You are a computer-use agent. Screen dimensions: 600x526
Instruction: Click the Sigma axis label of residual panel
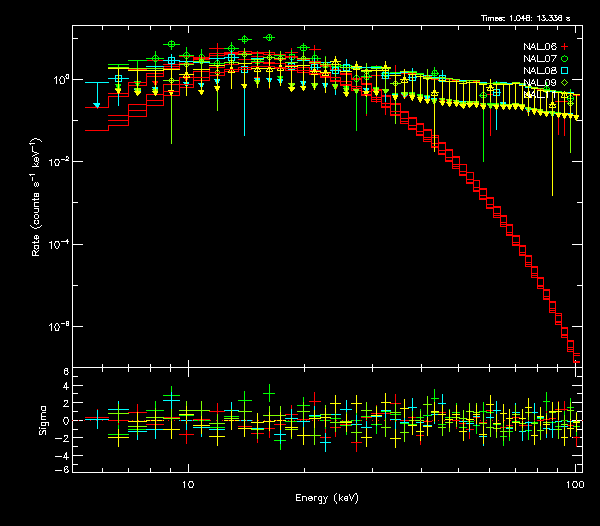[41, 420]
